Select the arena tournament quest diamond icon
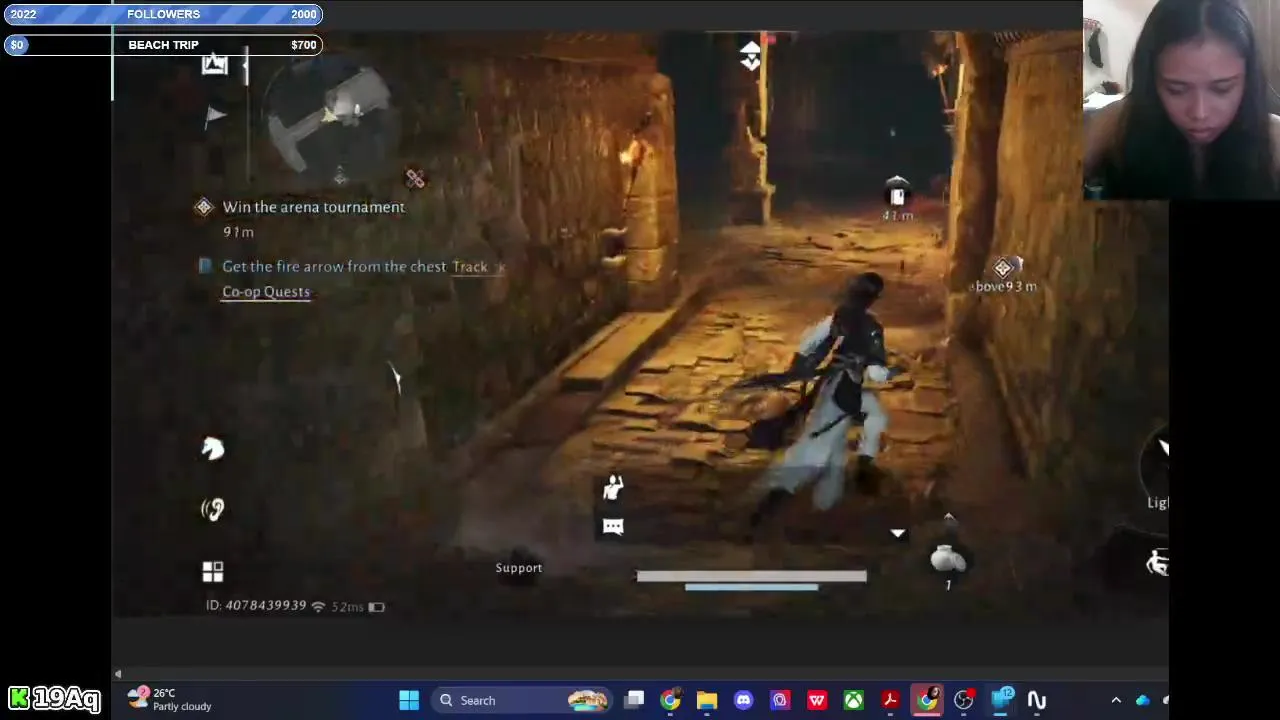The image size is (1280, 720). [x=204, y=207]
